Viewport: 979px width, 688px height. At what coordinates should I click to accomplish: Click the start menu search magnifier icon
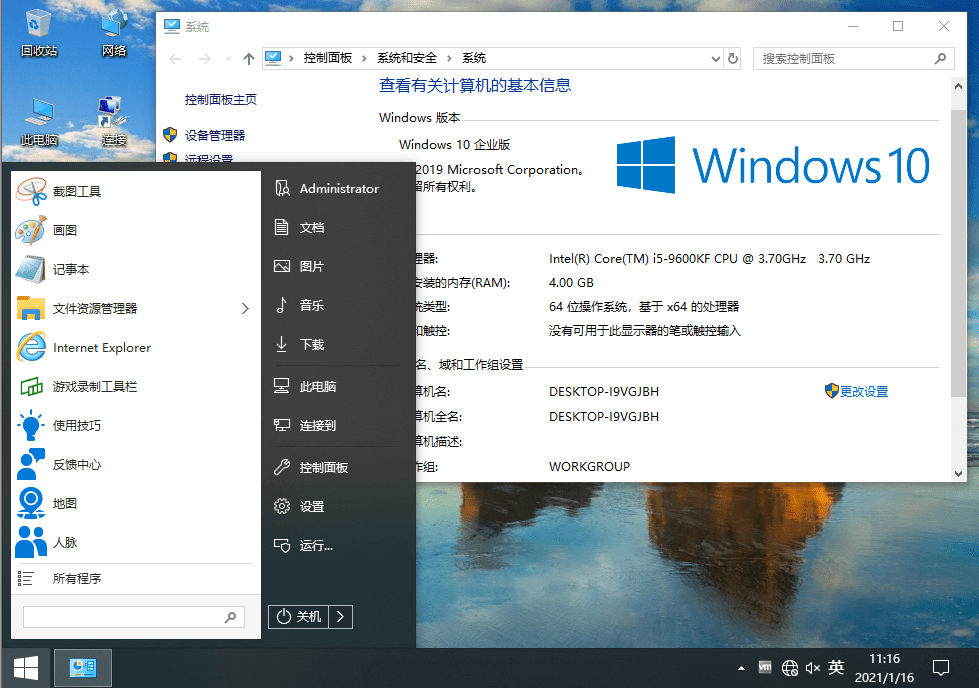(x=231, y=617)
